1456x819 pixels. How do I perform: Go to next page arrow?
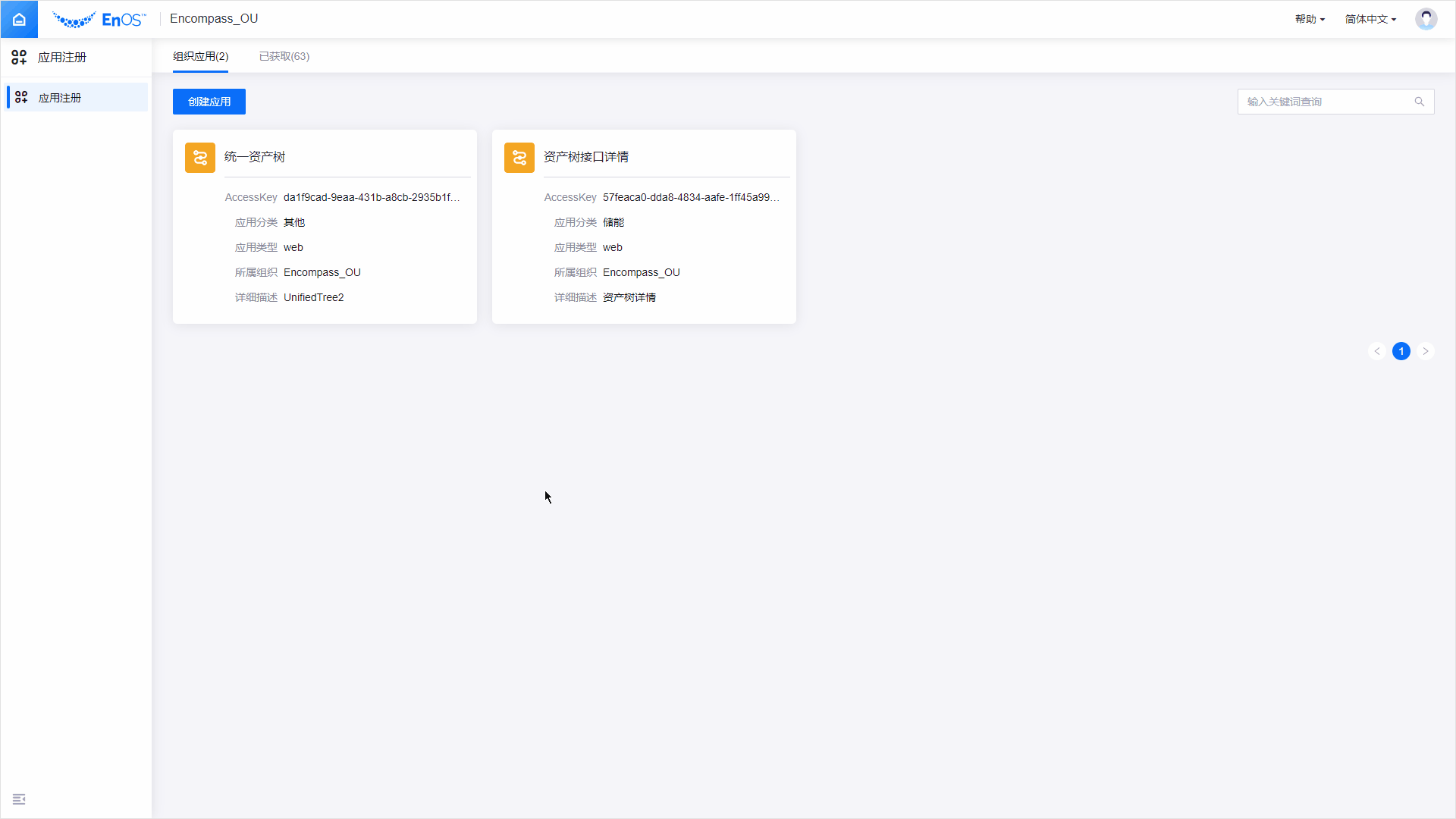coord(1426,351)
